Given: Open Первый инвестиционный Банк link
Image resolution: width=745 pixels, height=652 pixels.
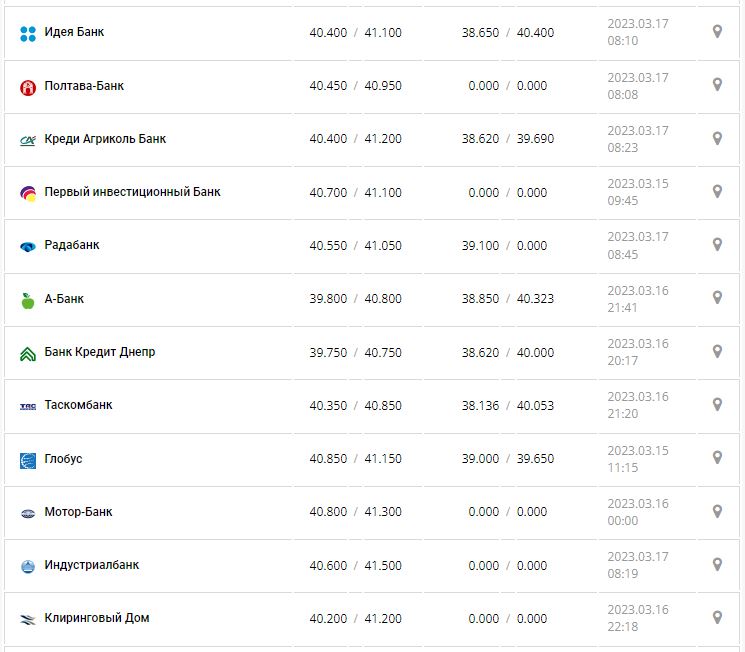Looking at the screenshot, I should (133, 192).
